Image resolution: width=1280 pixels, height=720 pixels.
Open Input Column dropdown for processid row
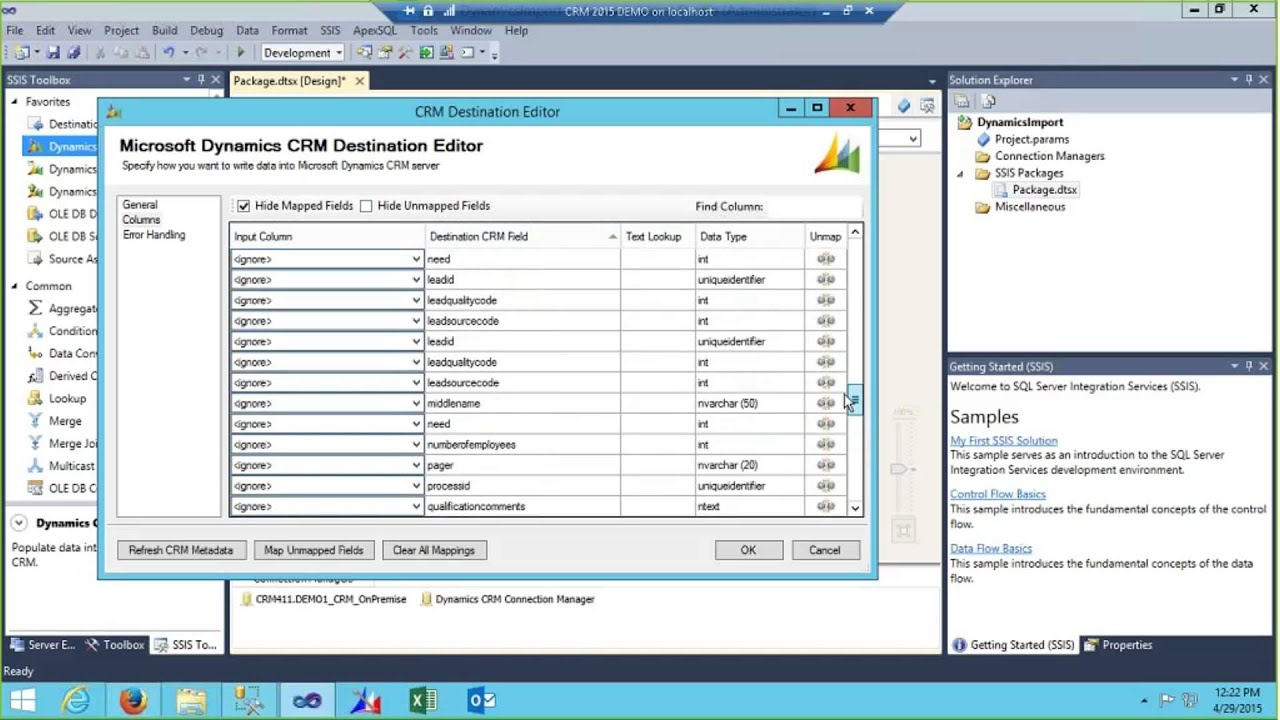(x=416, y=486)
